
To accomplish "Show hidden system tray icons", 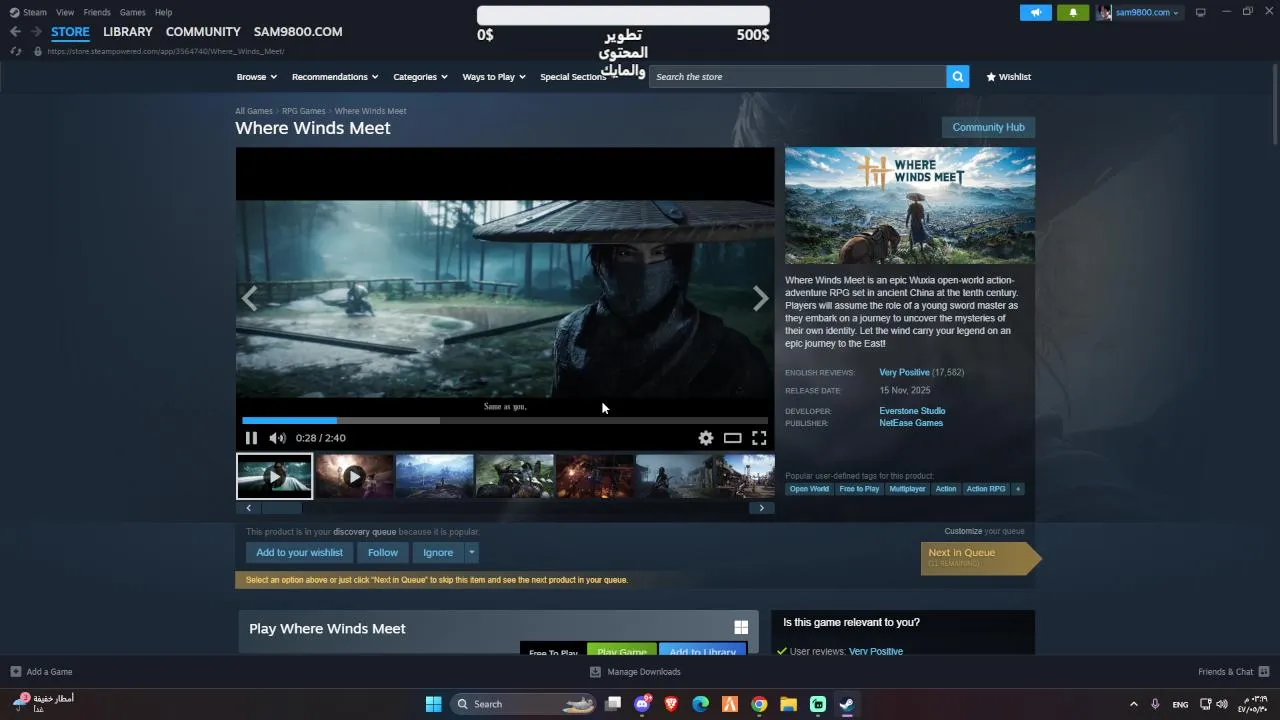I will pyautogui.click(x=1133, y=704).
